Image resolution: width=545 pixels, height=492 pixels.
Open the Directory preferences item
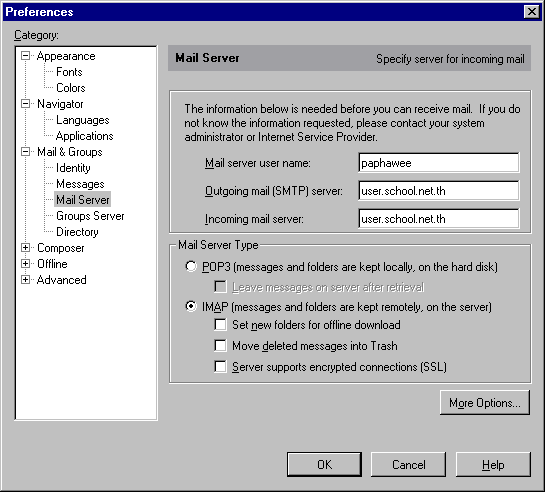(x=77, y=232)
